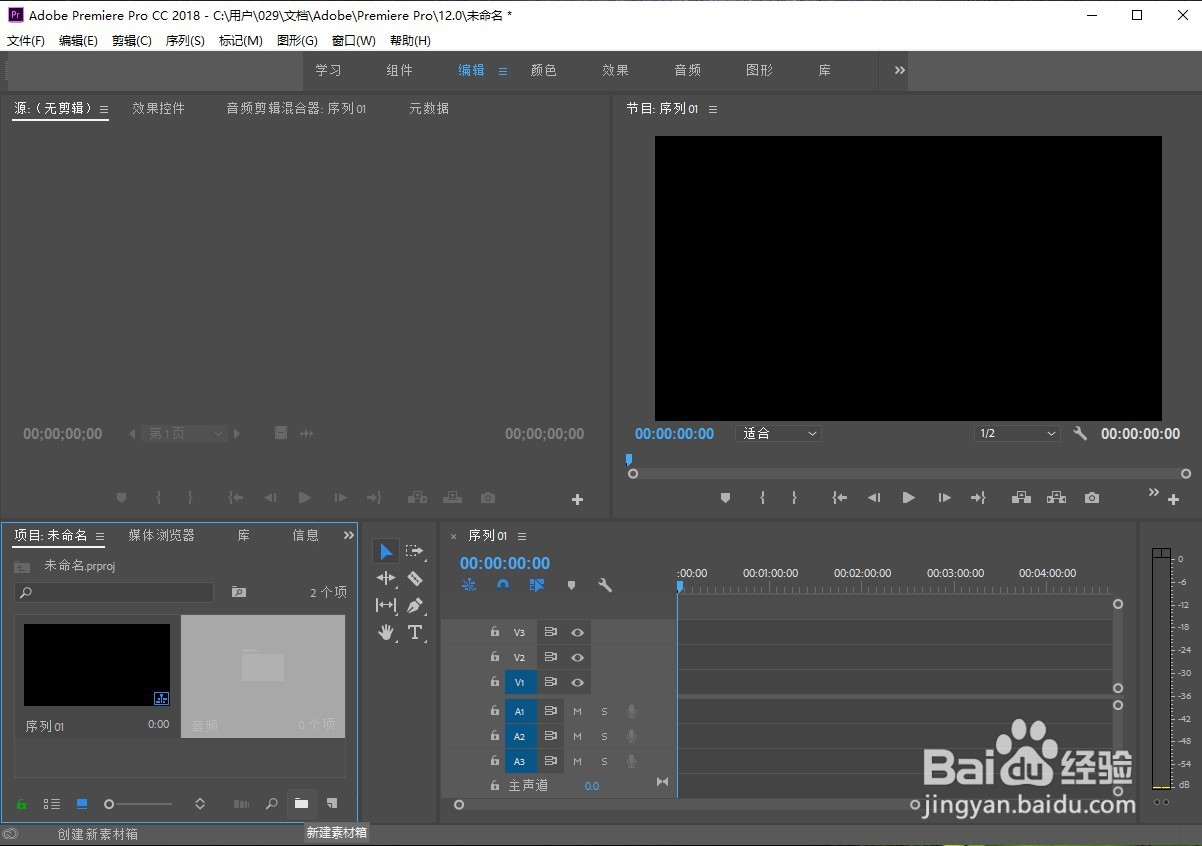Open Automate to Sequence icon in project panel

click(241, 803)
